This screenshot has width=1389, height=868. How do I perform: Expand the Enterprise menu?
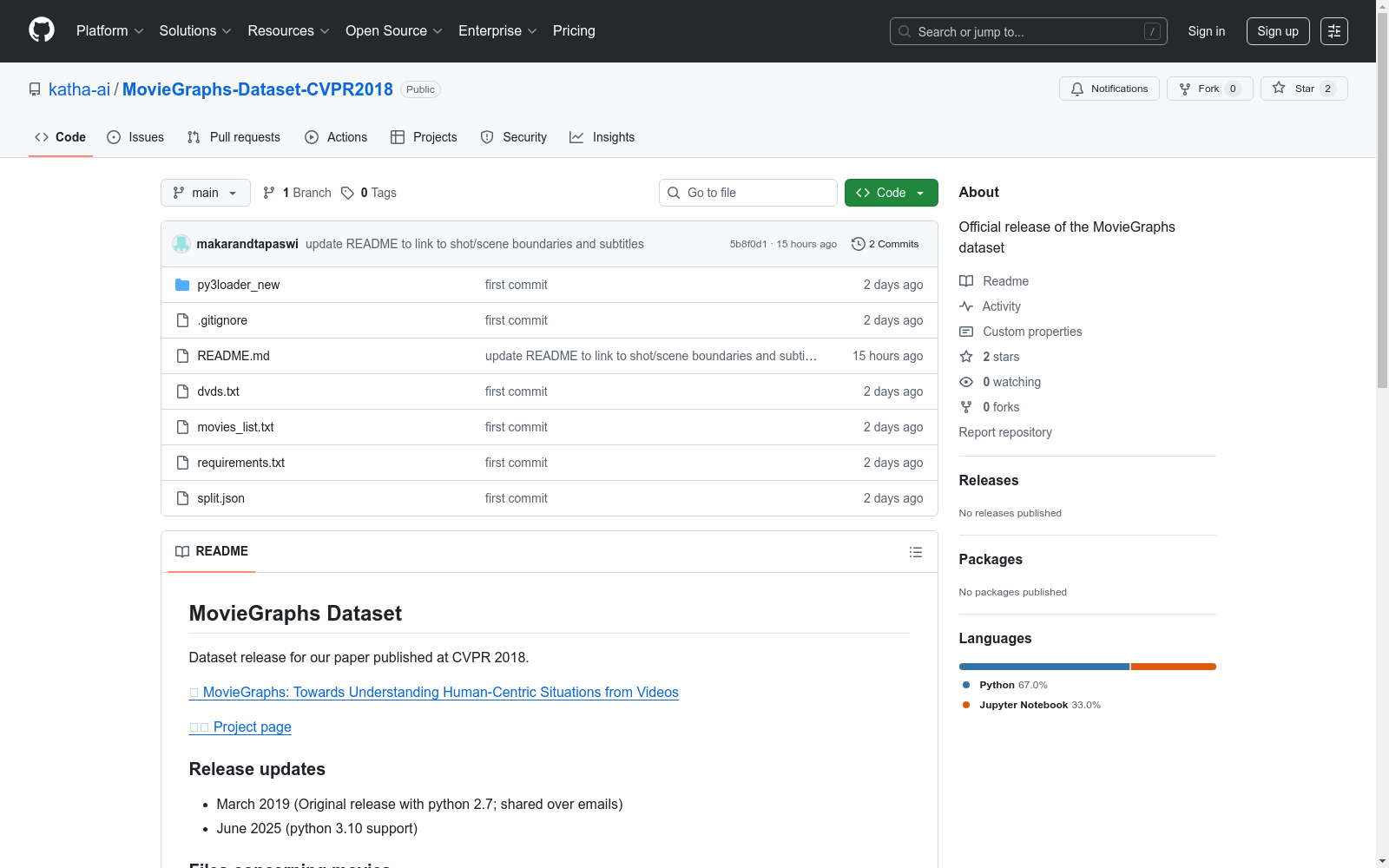[x=497, y=31]
